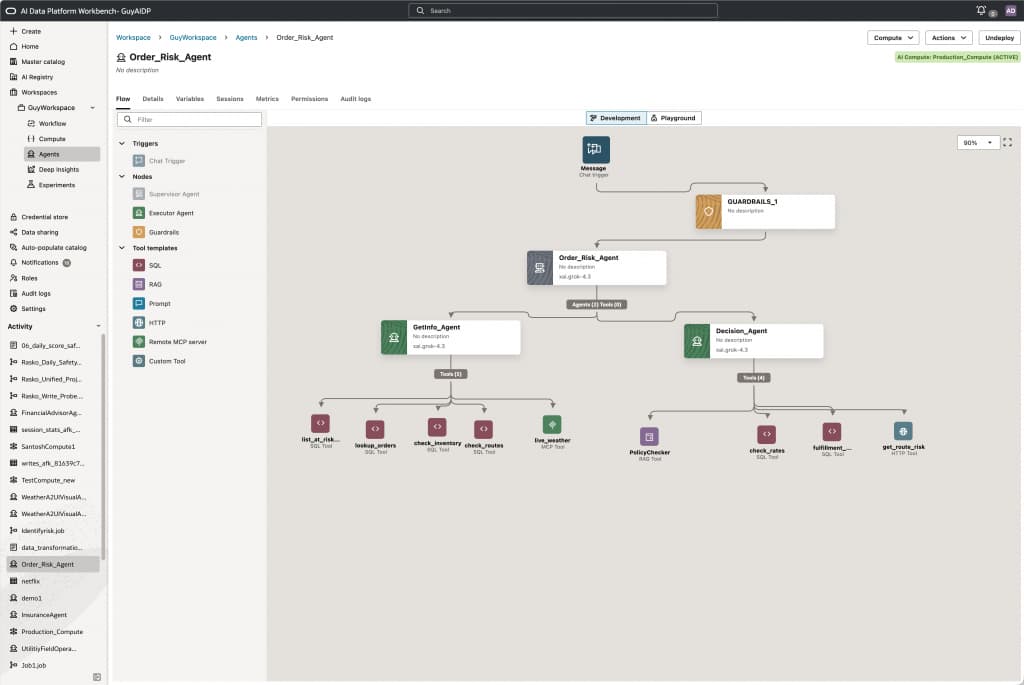Click the check_routes SQL tool icon
The image size is (1024, 685).
(483, 429)
